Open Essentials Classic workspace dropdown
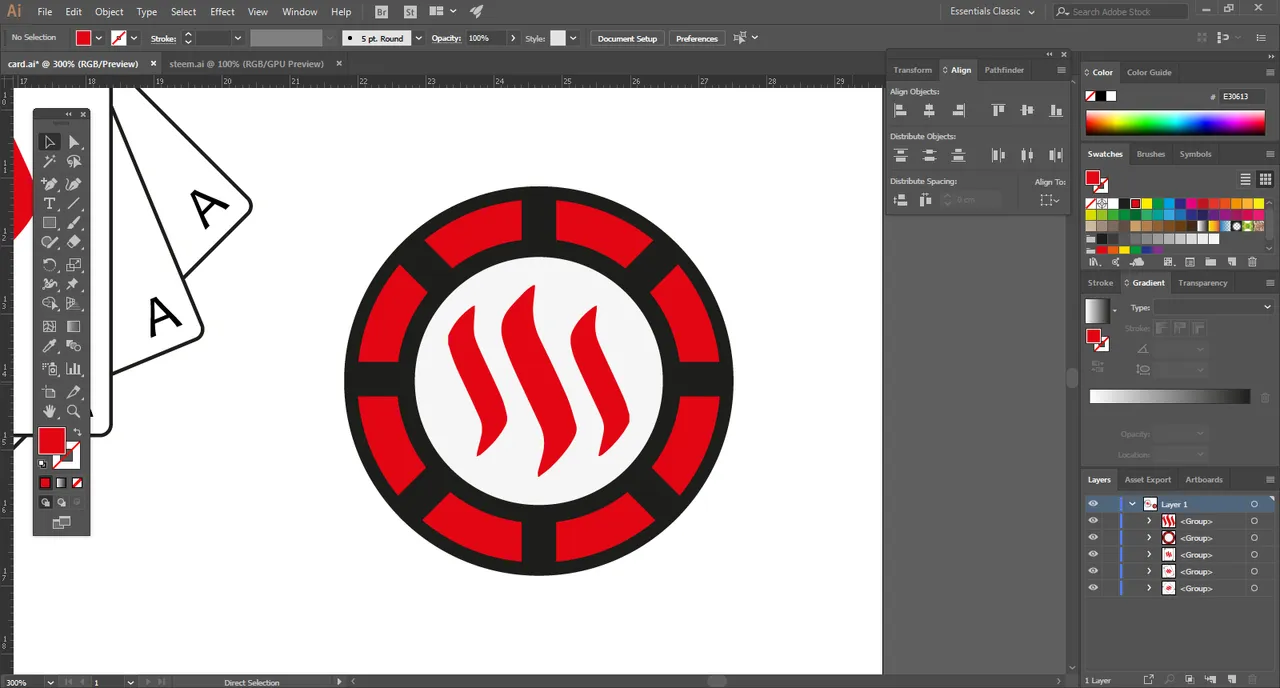Viewport: 1280px width, 688px height. (x=992, y=11)
